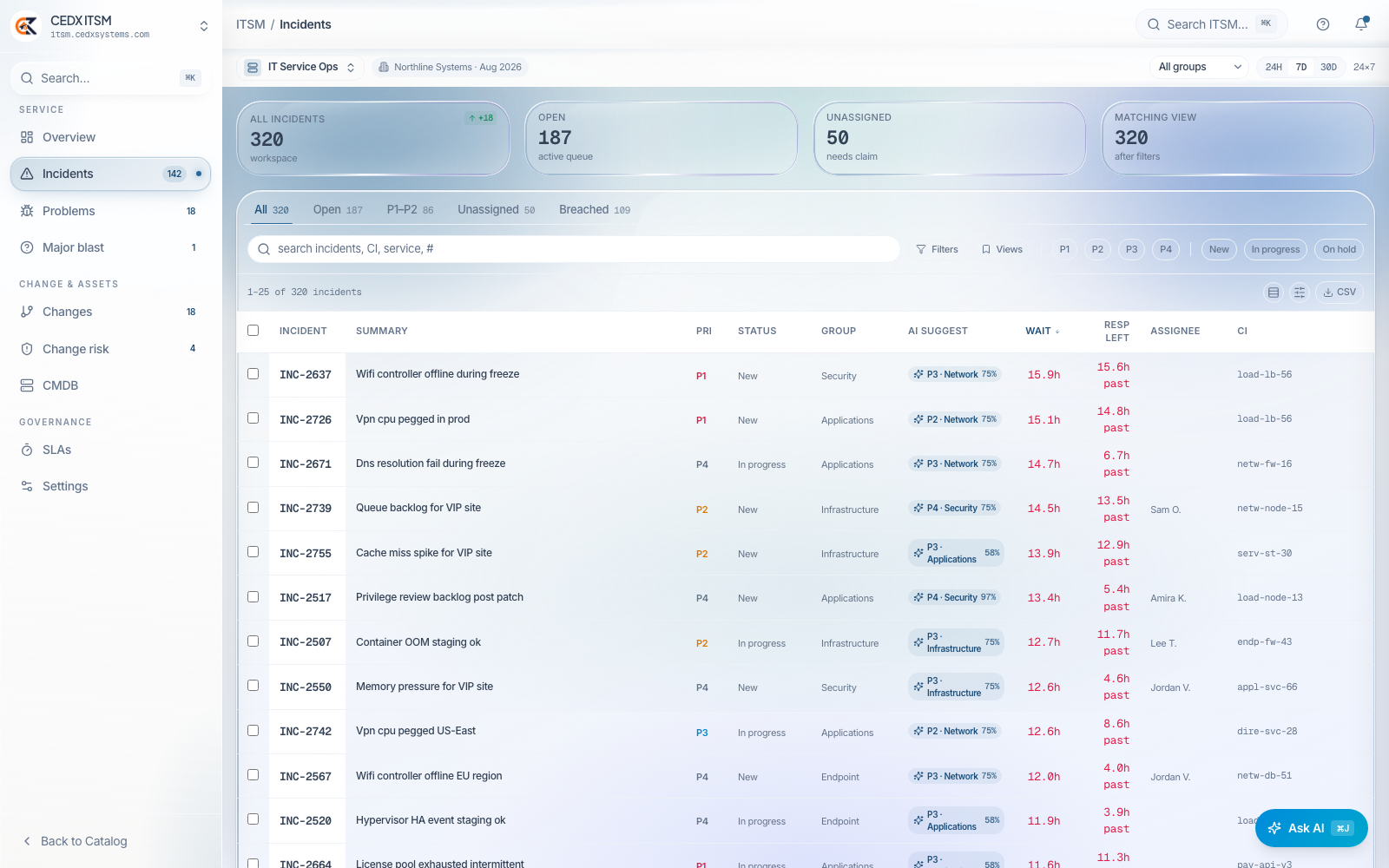Focus the search incidents input field
Screen dimensions: 1389x868
(574, 249)
